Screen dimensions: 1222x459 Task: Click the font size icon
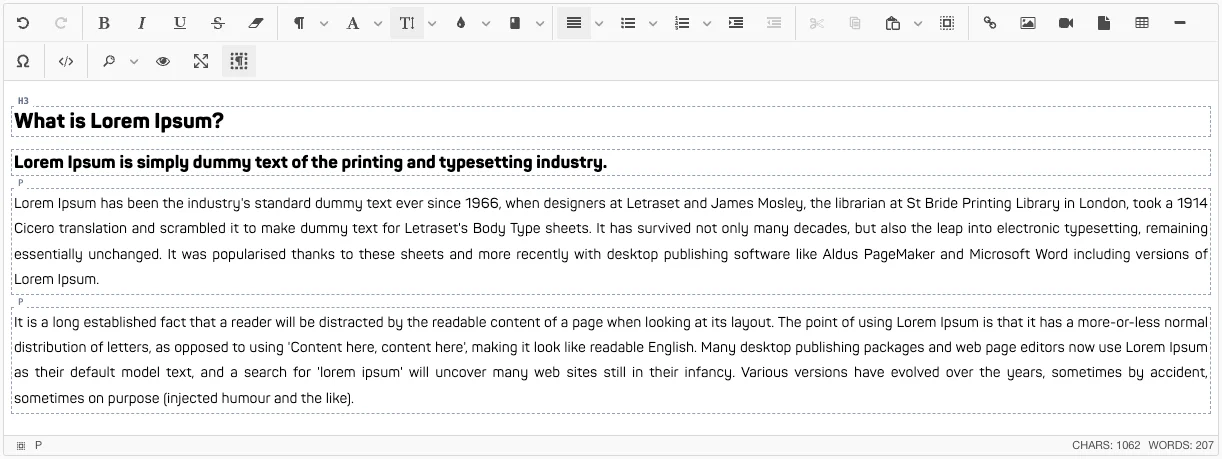pyautogui.click(x=406, y=23)
